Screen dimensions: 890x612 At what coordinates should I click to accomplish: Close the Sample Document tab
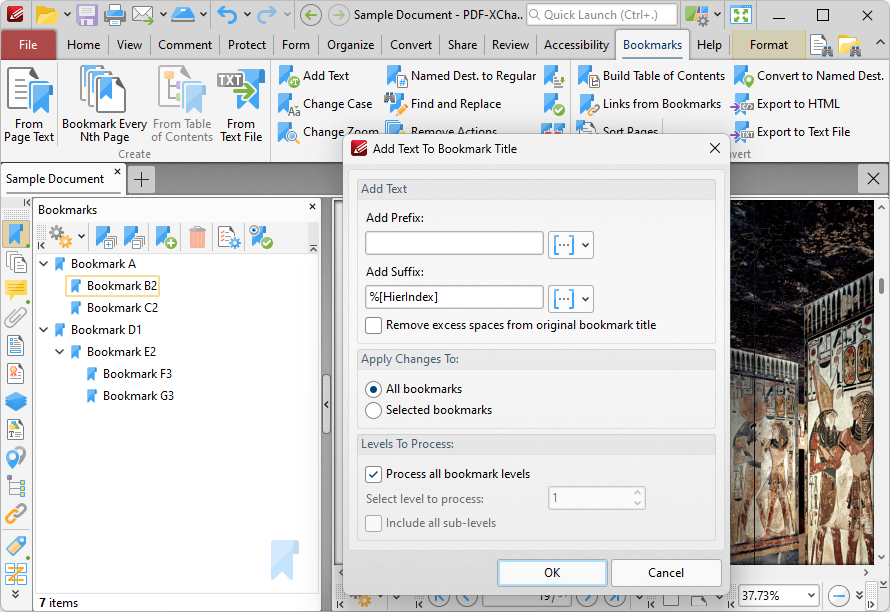117,171
